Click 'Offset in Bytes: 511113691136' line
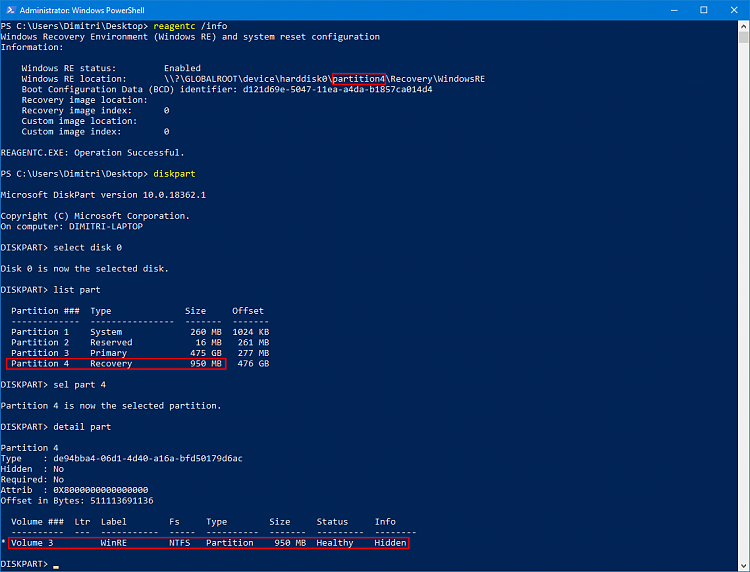 77,500
